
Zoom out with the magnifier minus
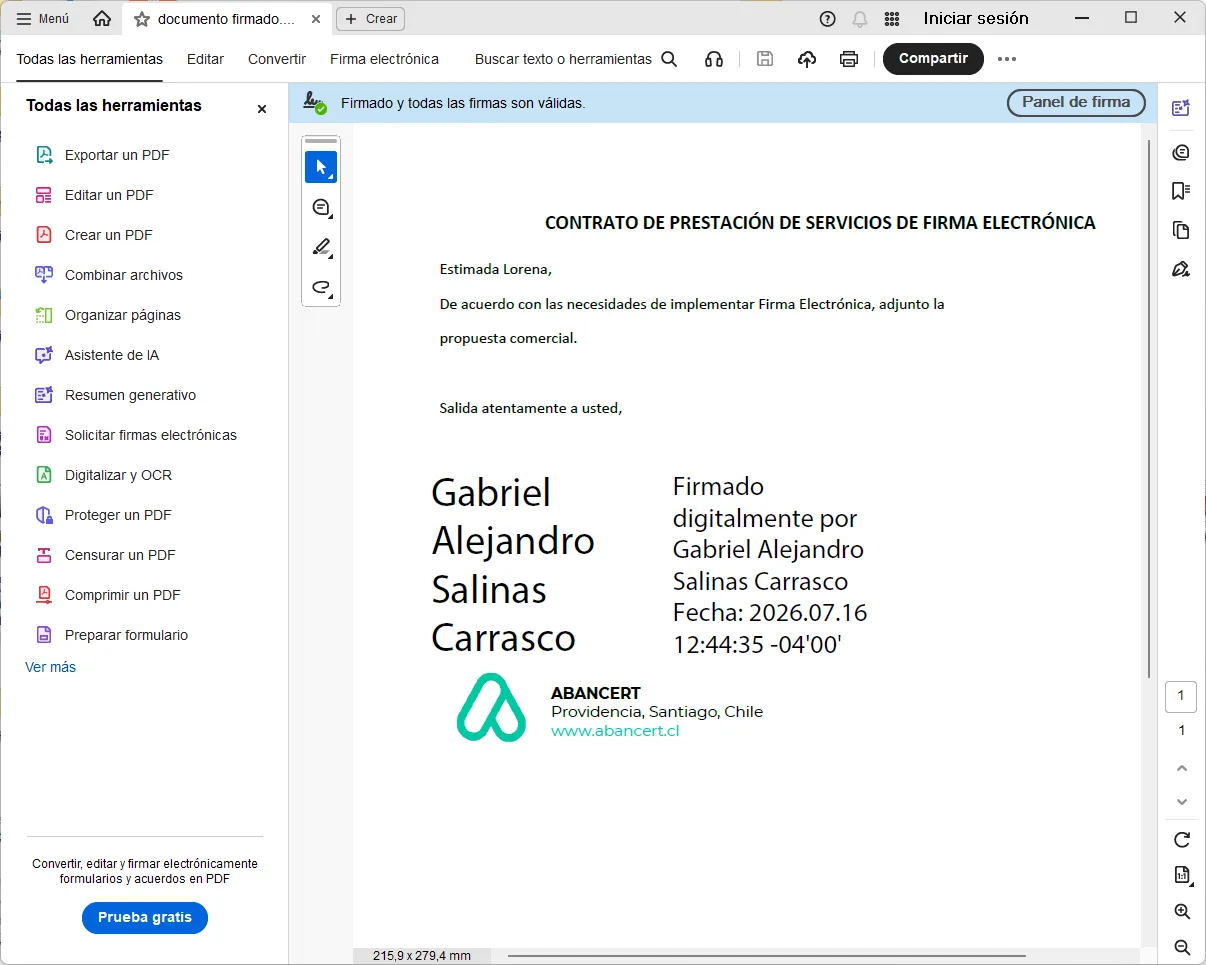click(x=1182, y=947)
